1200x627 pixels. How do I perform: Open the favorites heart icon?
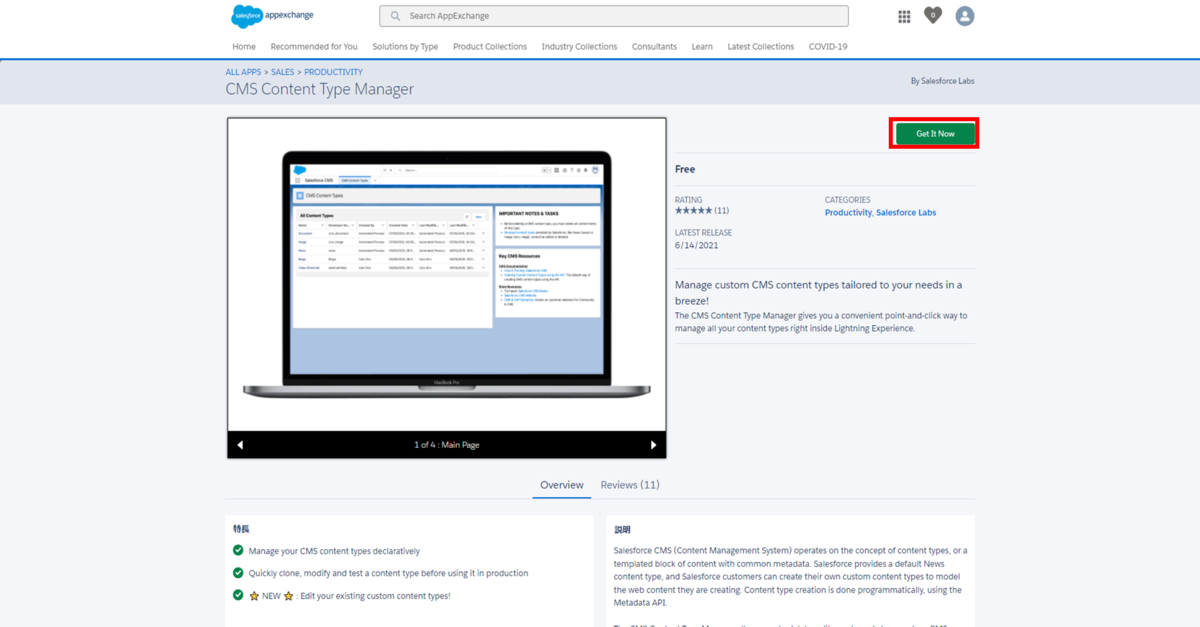pyautogui.click(x=933, y=15)
